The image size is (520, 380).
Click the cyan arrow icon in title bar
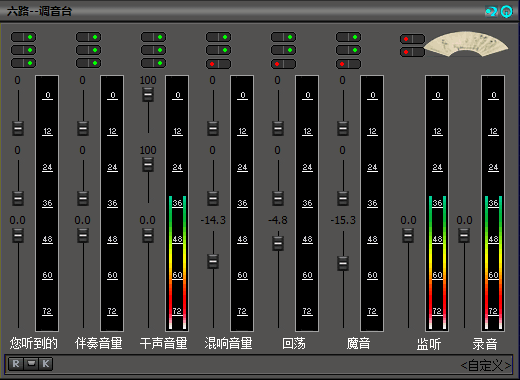[x=491, y=12]
